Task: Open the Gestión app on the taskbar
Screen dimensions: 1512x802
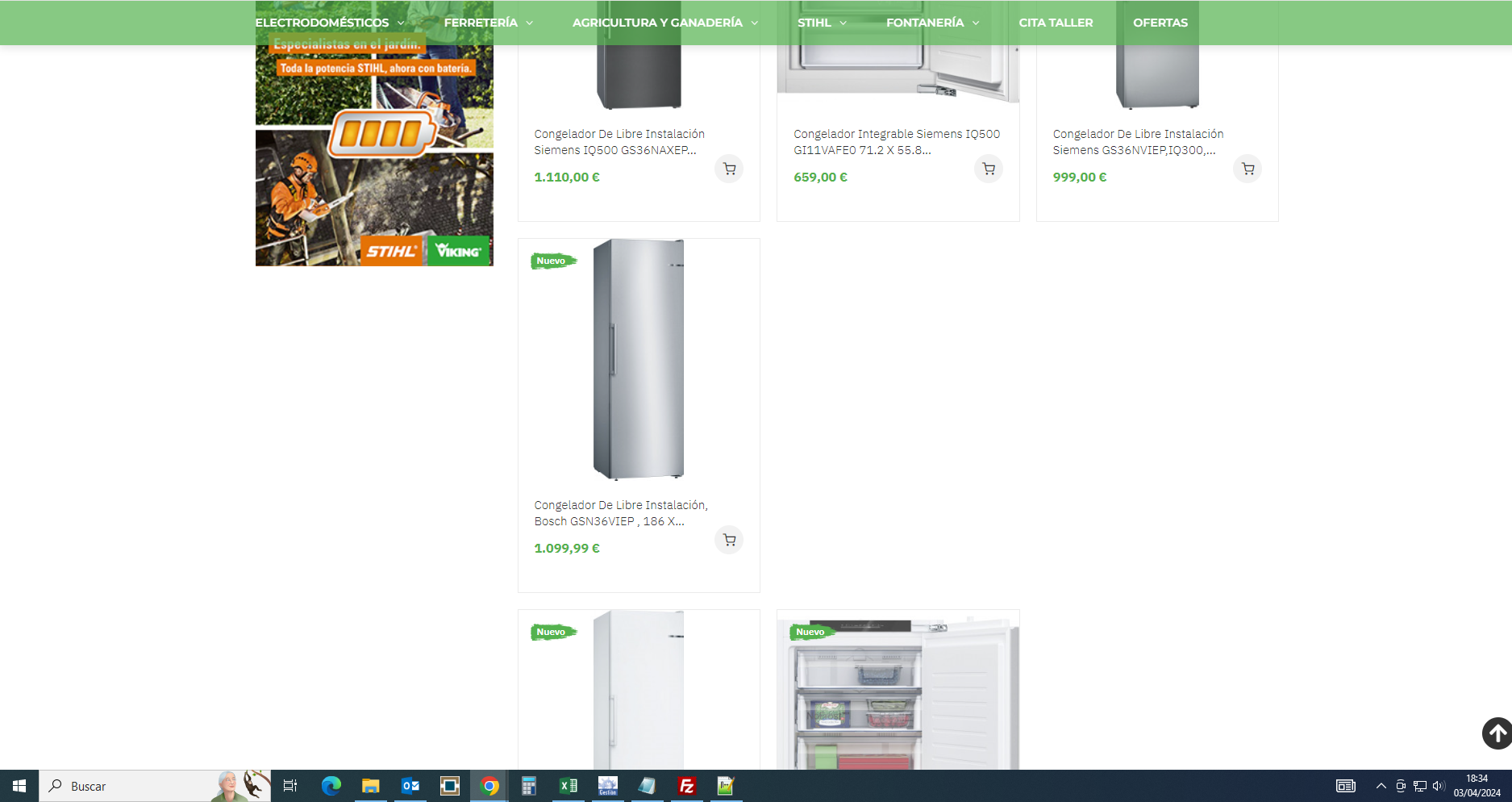Action: tap(607, 786)
